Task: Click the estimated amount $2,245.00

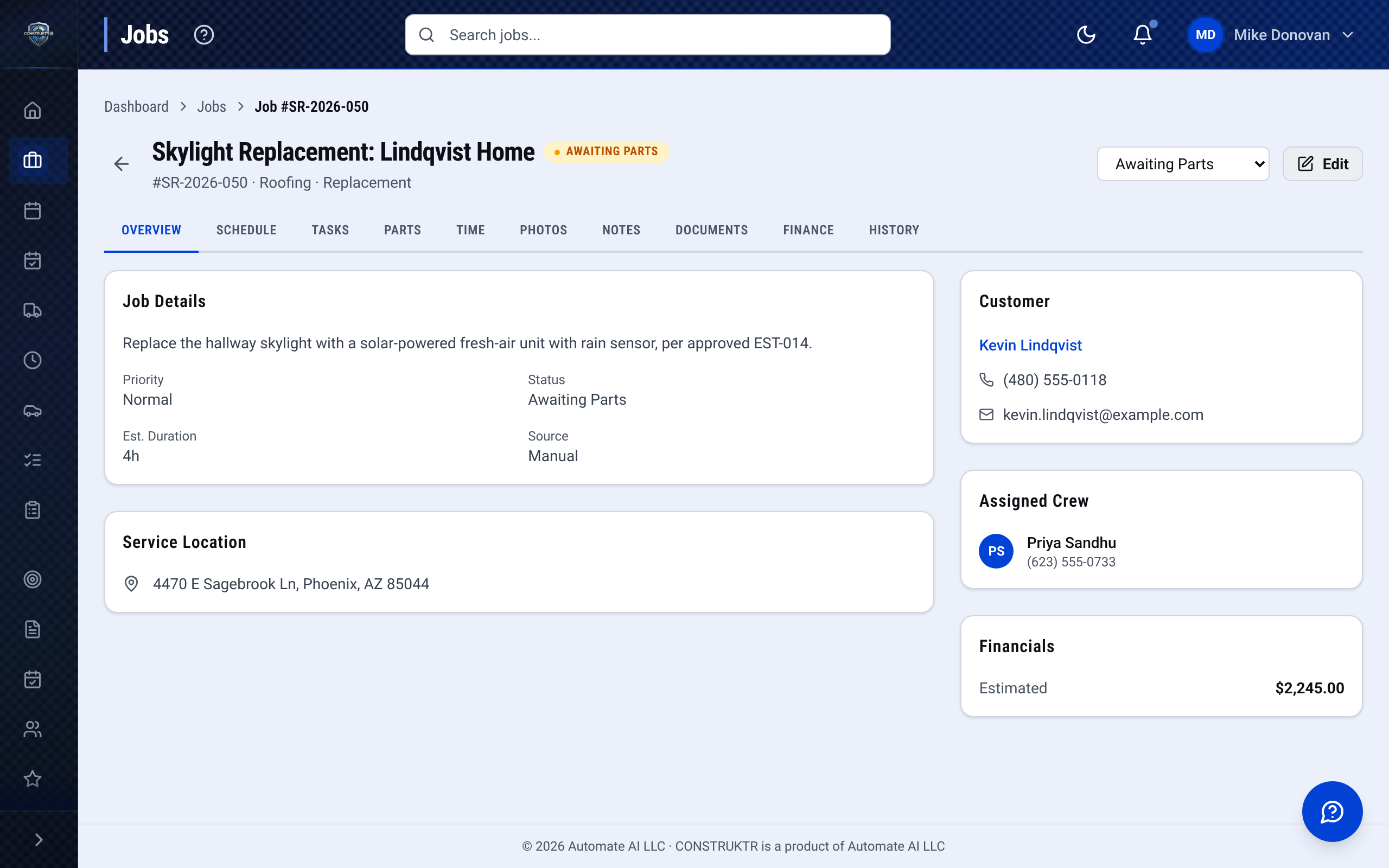Action: click(1309, 688)
